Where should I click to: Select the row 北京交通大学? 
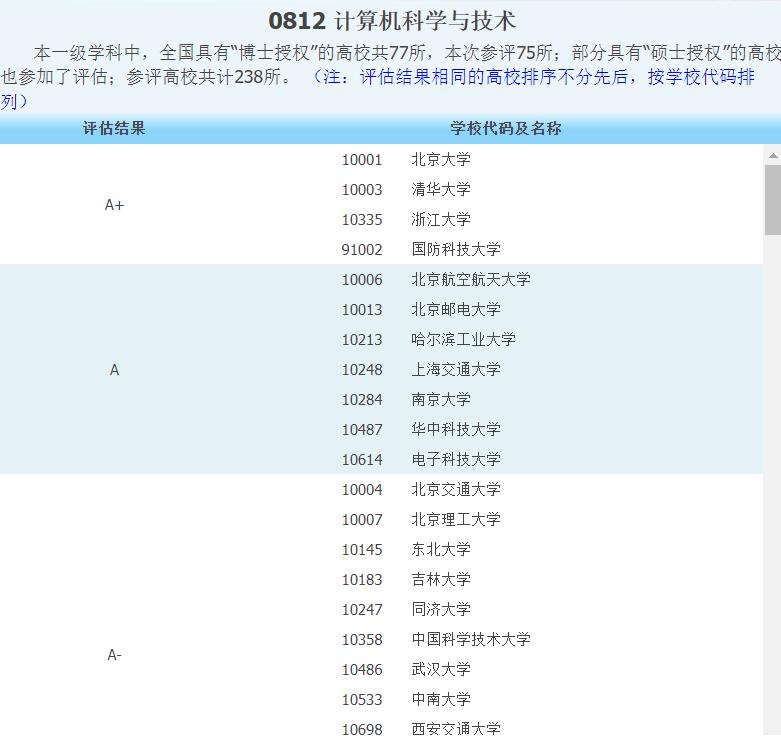pos(455,489)
